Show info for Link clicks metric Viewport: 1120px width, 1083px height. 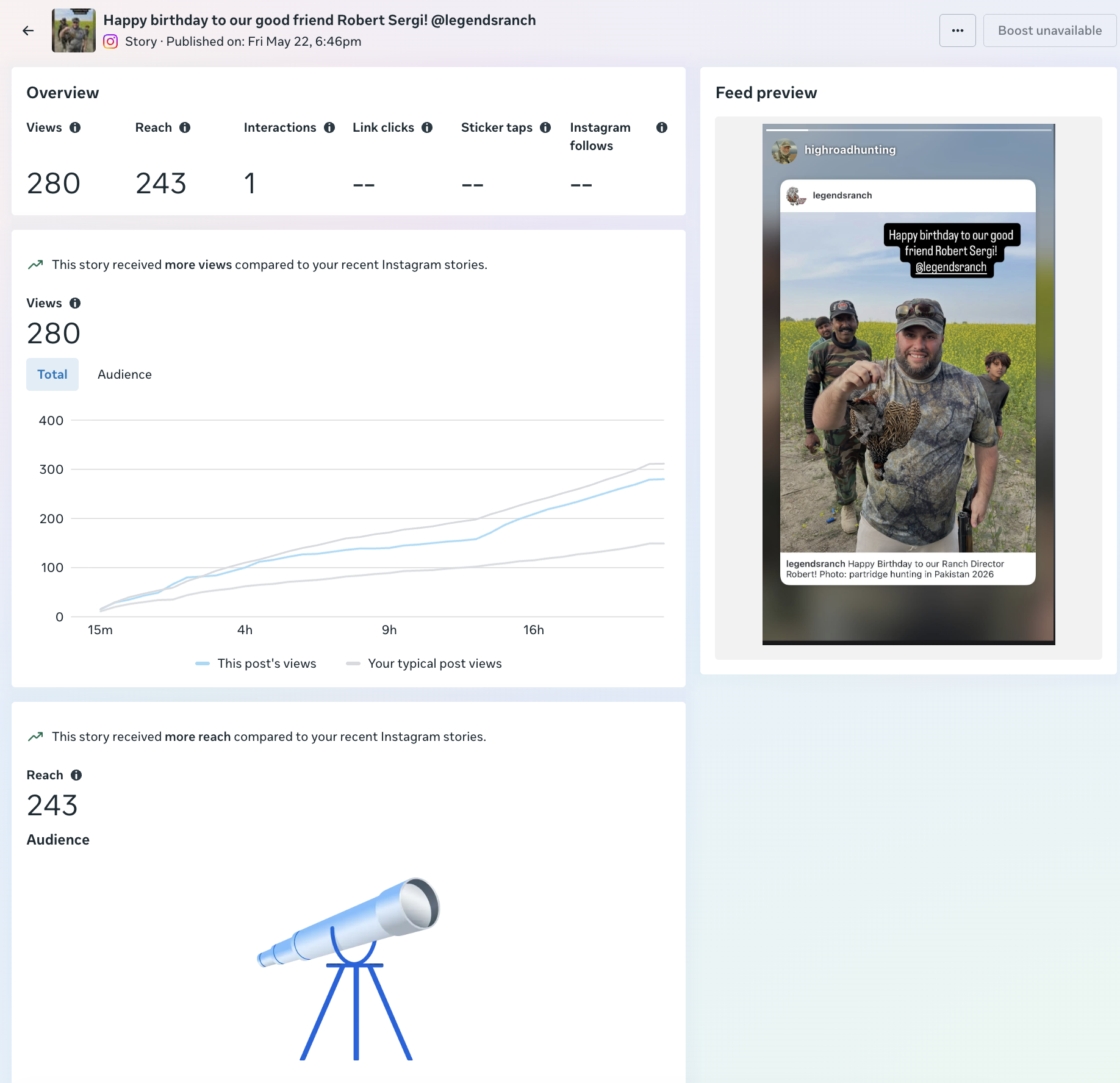[427, 127]
